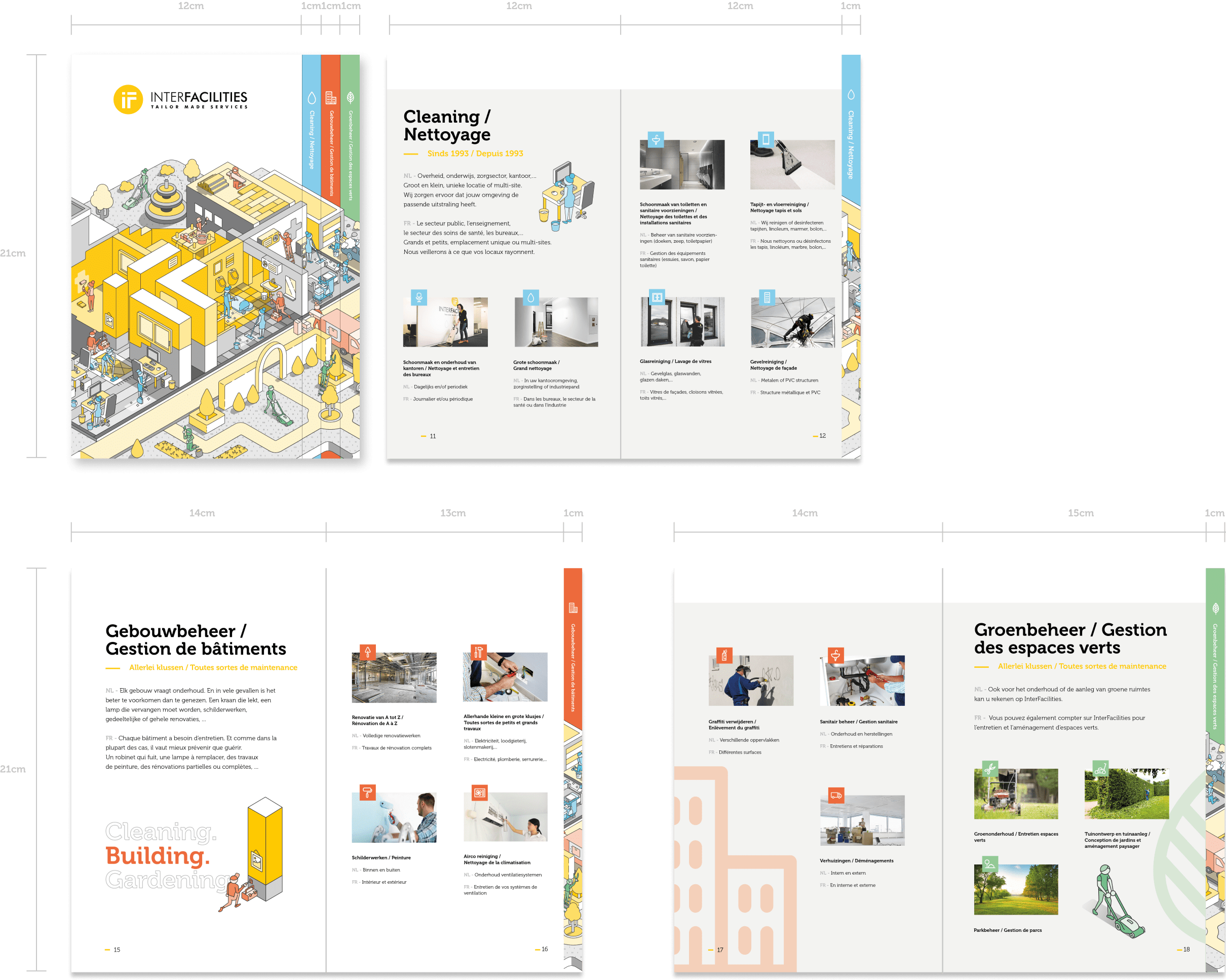Click the blue sanitary icon badge on toilet photo
Viewport: 1226px width, 980px height.
click(x=656, y=139)
